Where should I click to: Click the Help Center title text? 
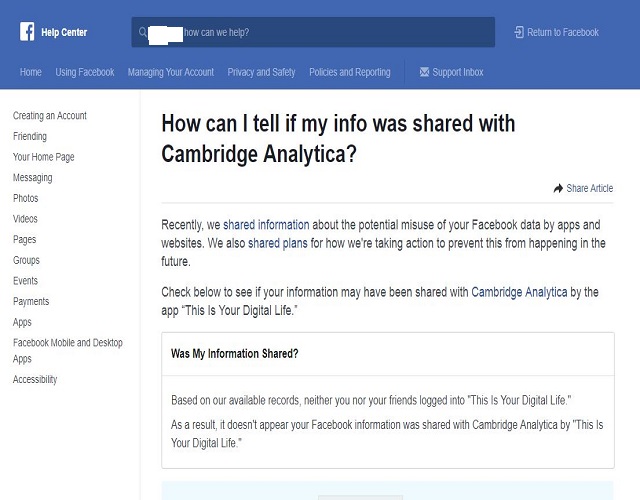pyautogui.click(x=64, y=32)
